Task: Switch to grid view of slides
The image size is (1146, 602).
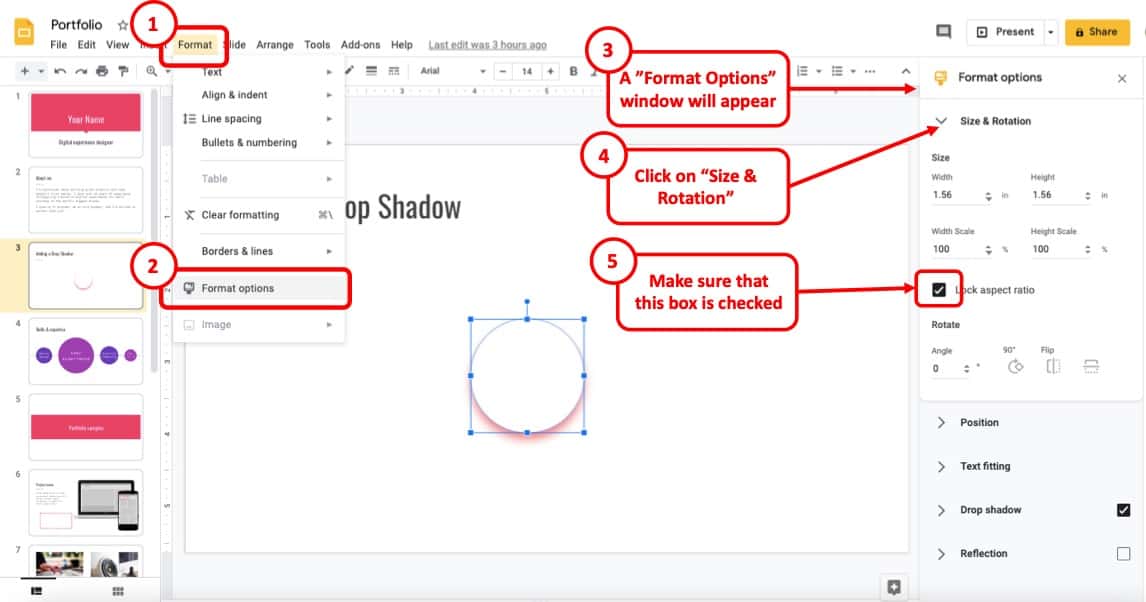Action: pos(118,591)
